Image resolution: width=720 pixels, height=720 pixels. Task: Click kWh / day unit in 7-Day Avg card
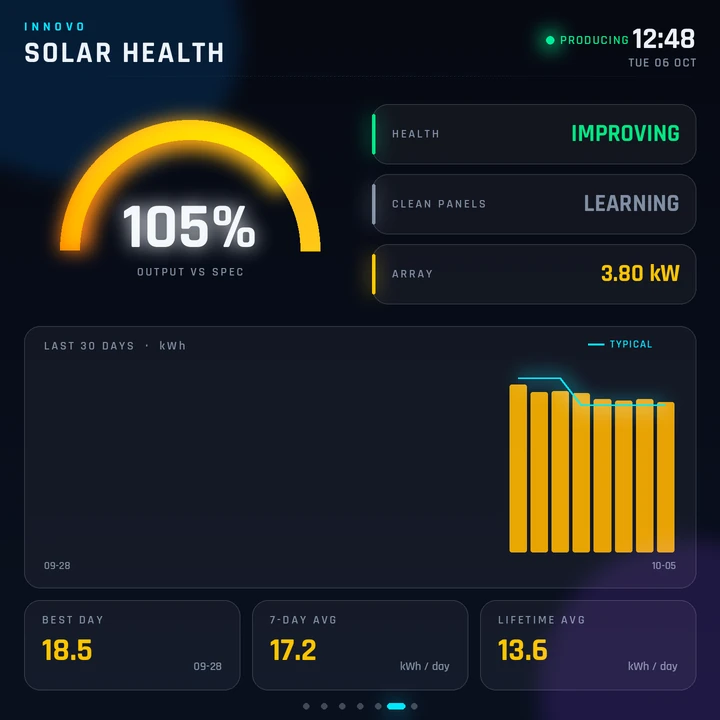[425, 666]
